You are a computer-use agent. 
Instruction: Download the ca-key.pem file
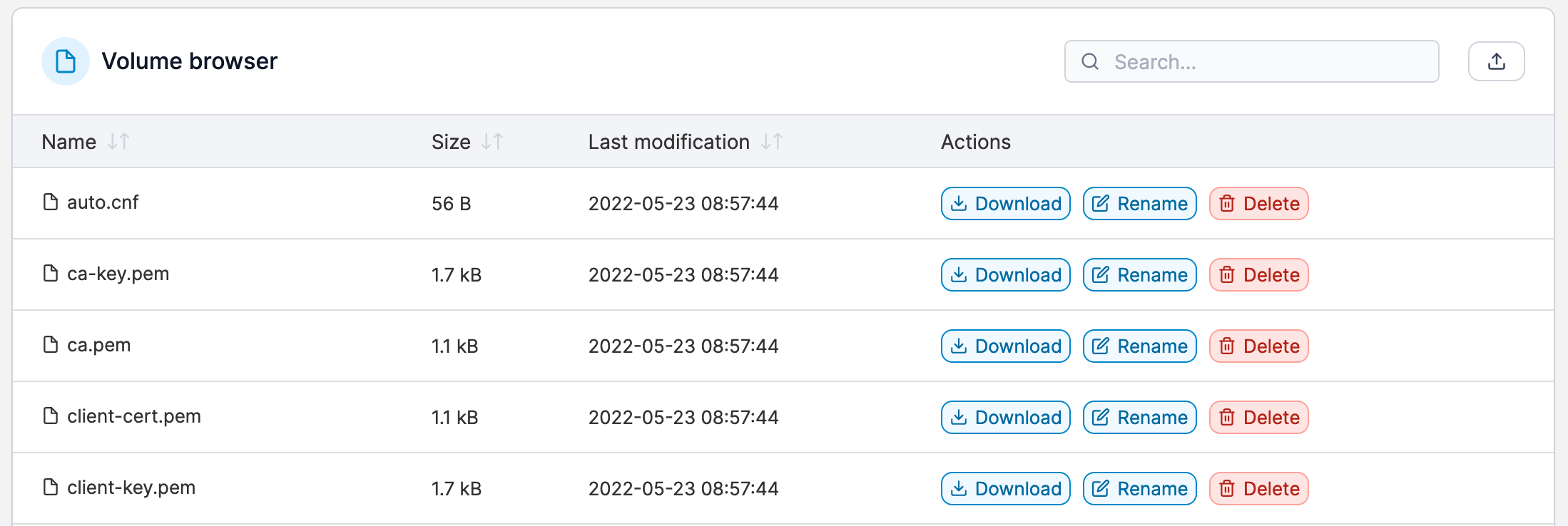tap(1005, 274)
